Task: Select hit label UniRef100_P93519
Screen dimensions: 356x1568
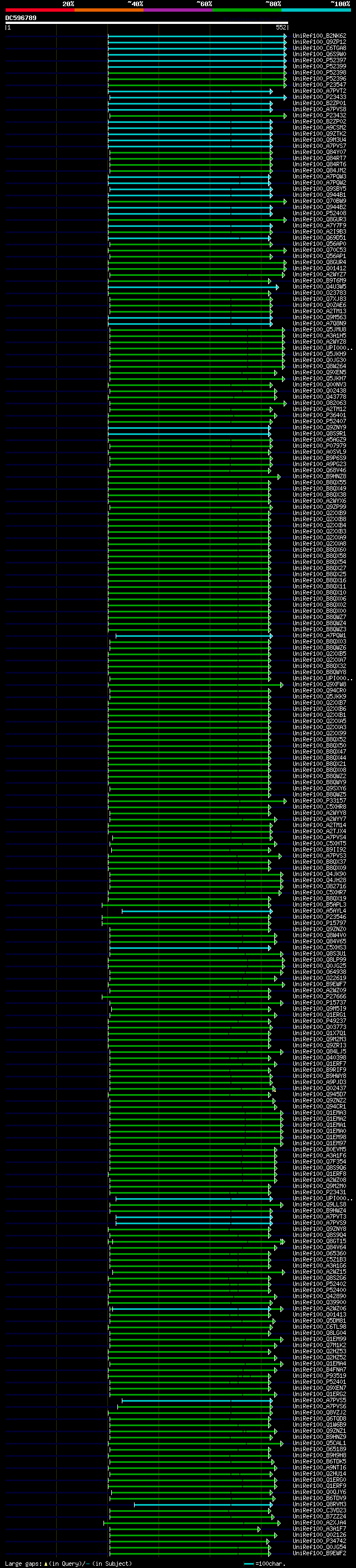Action: click(x=319, y=1376)
